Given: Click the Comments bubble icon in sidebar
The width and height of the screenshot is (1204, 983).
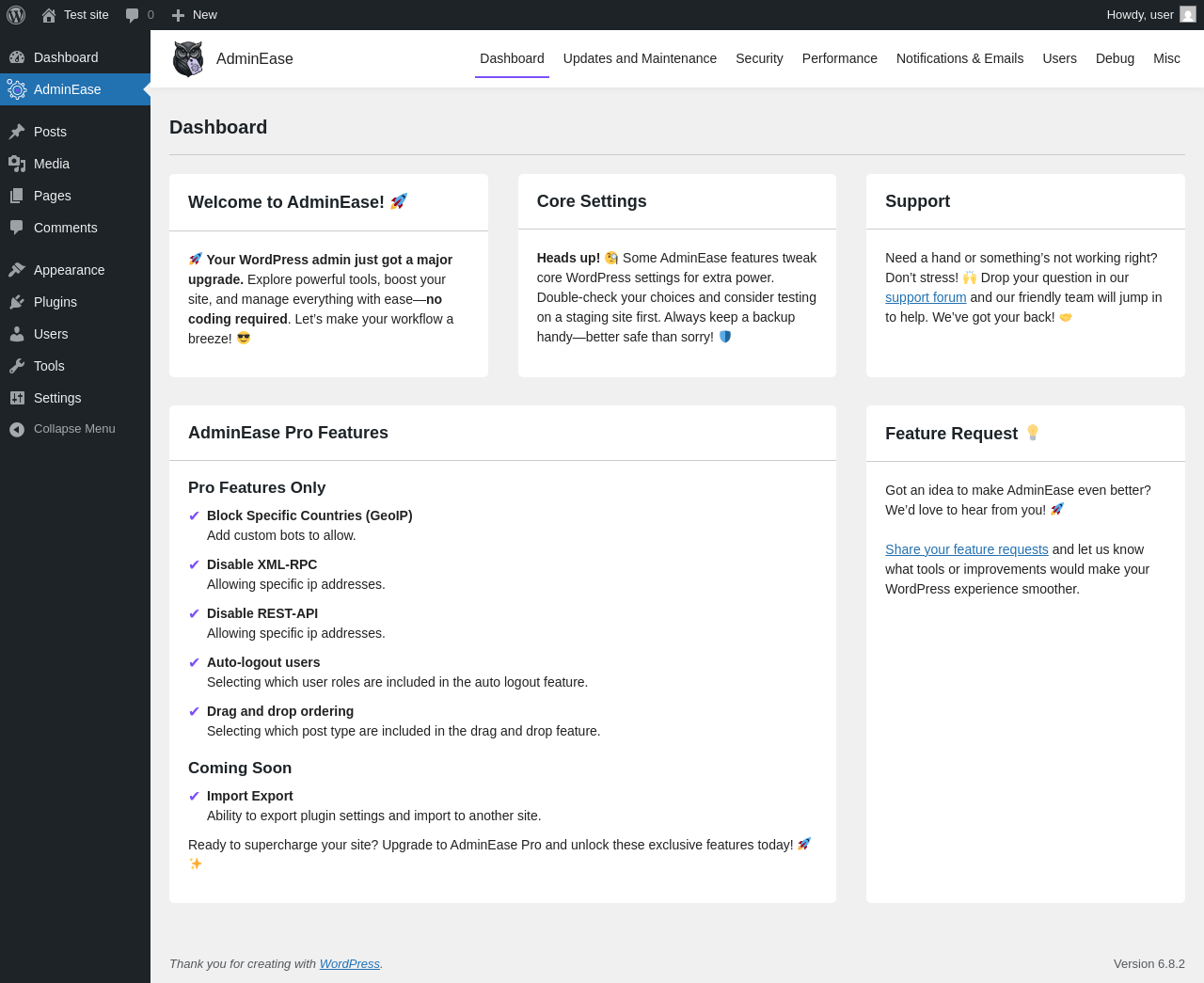Looking at the screenshot, I should point(17,228).
